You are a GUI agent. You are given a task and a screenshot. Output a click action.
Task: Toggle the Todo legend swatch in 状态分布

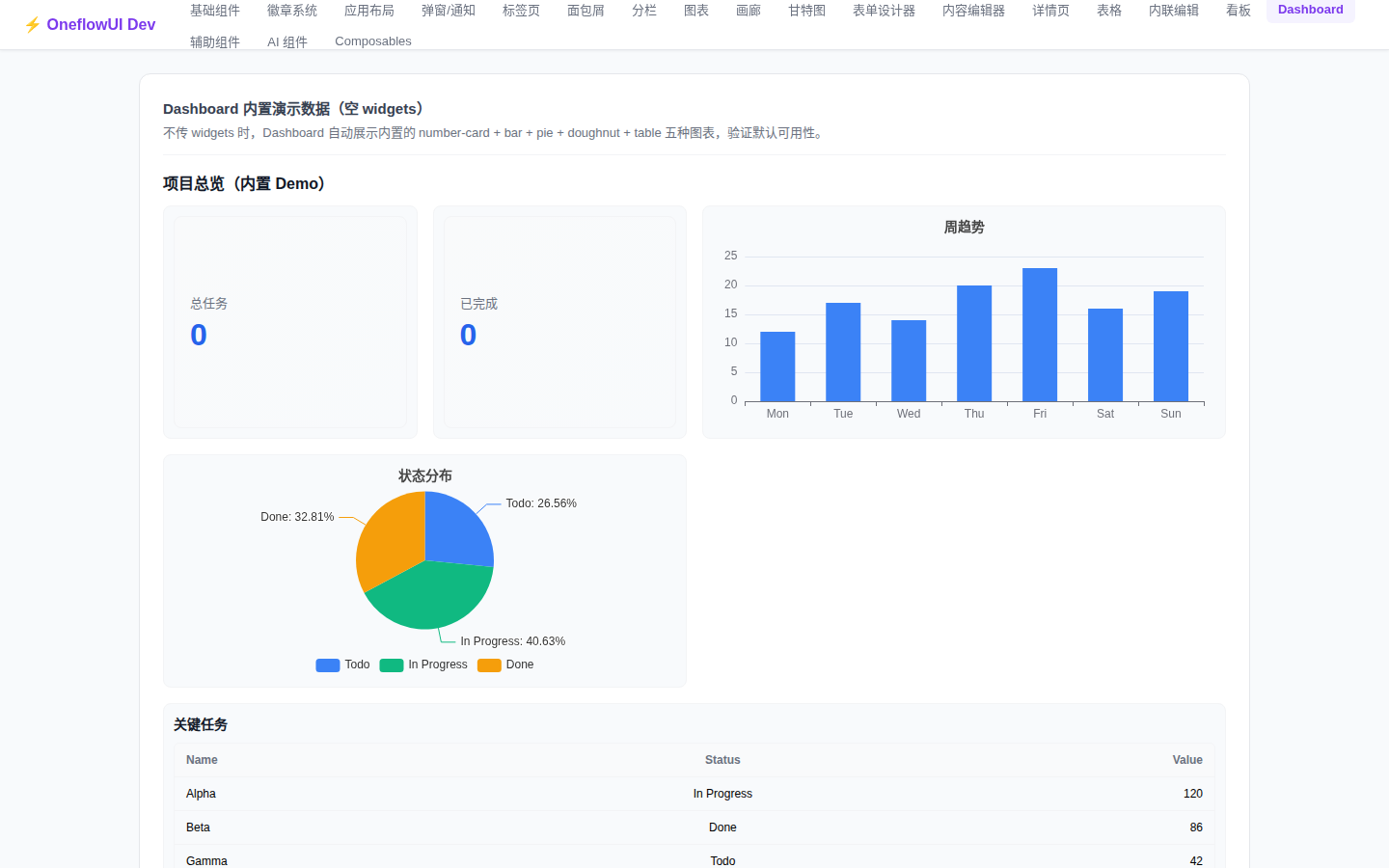tap(328, 665)
